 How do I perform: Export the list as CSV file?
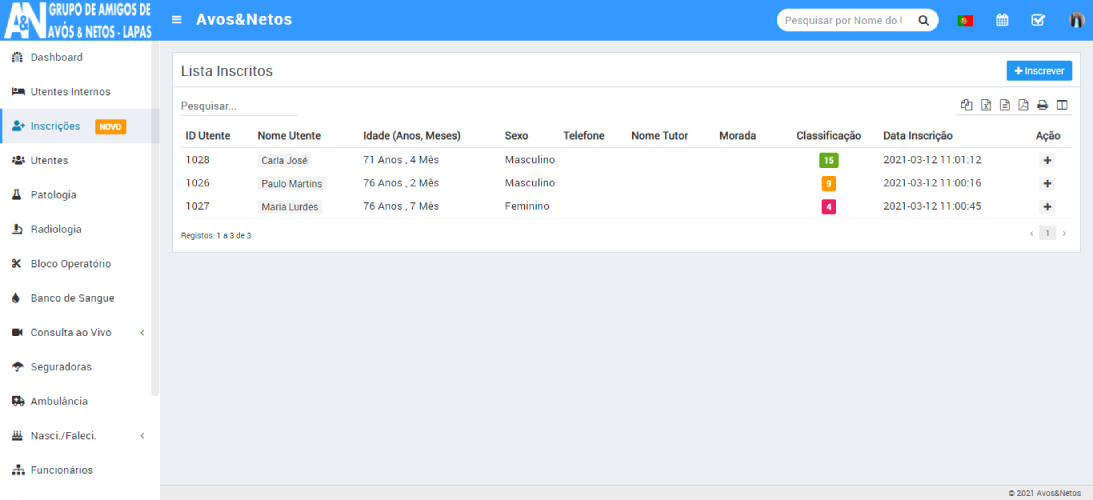click(x=1004, y=105)
